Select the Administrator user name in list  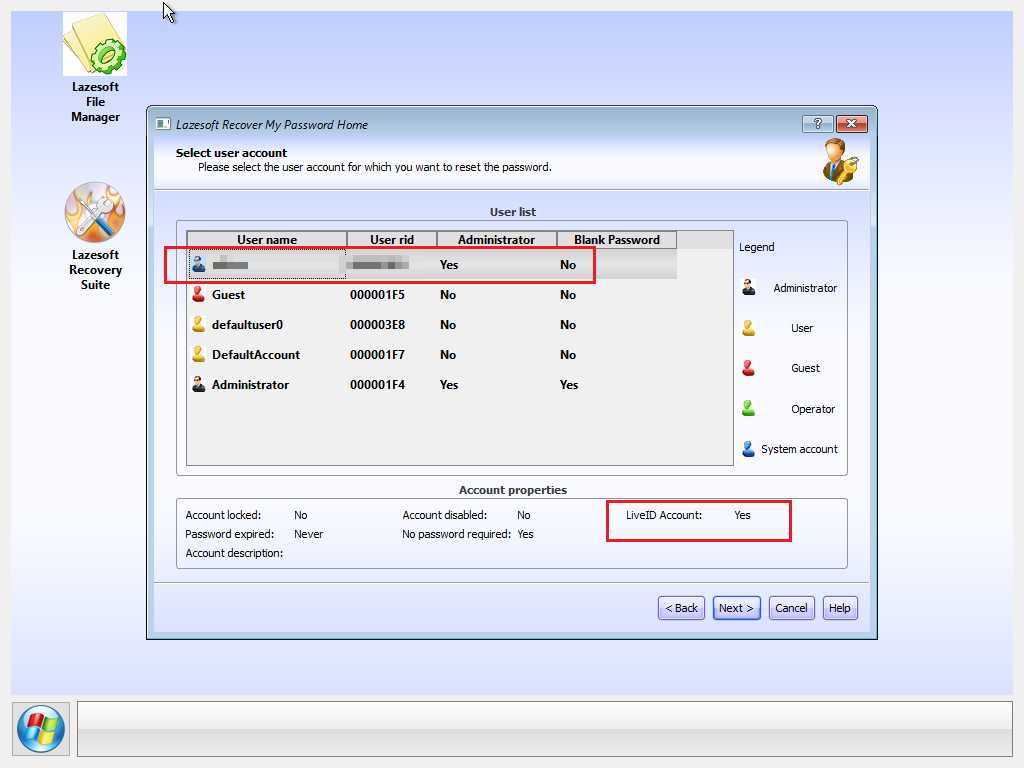(250, 385)
